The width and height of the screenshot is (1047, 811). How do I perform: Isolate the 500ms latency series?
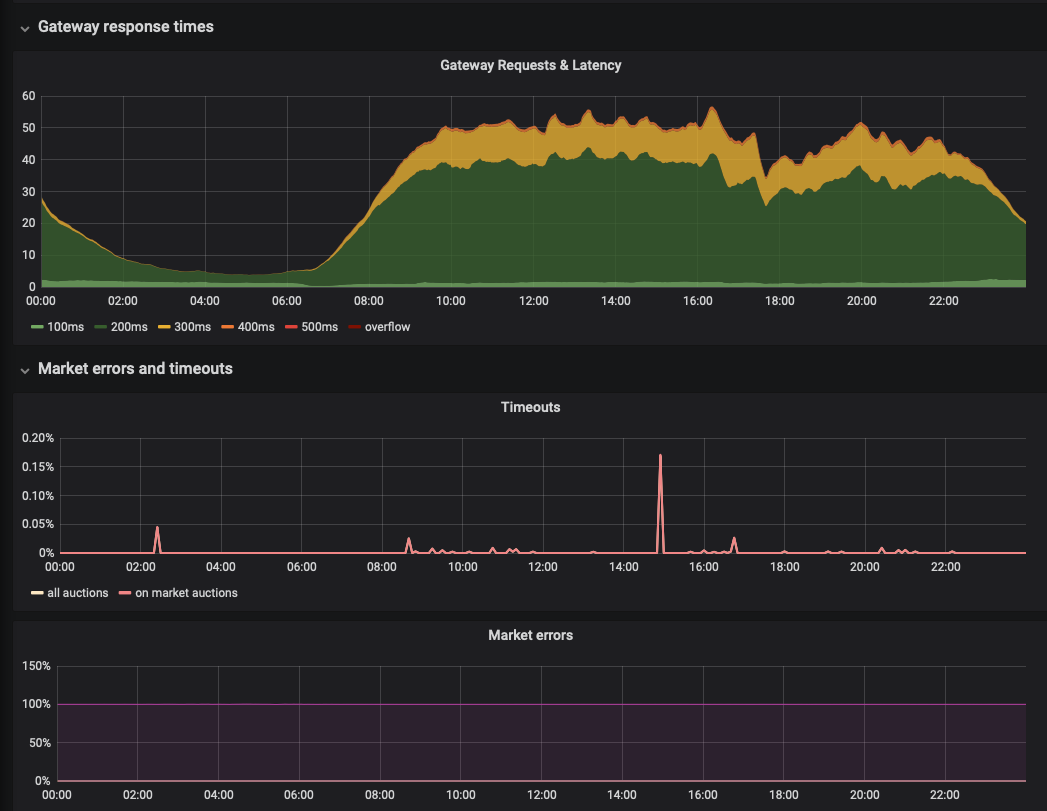[x=316, y=327]
